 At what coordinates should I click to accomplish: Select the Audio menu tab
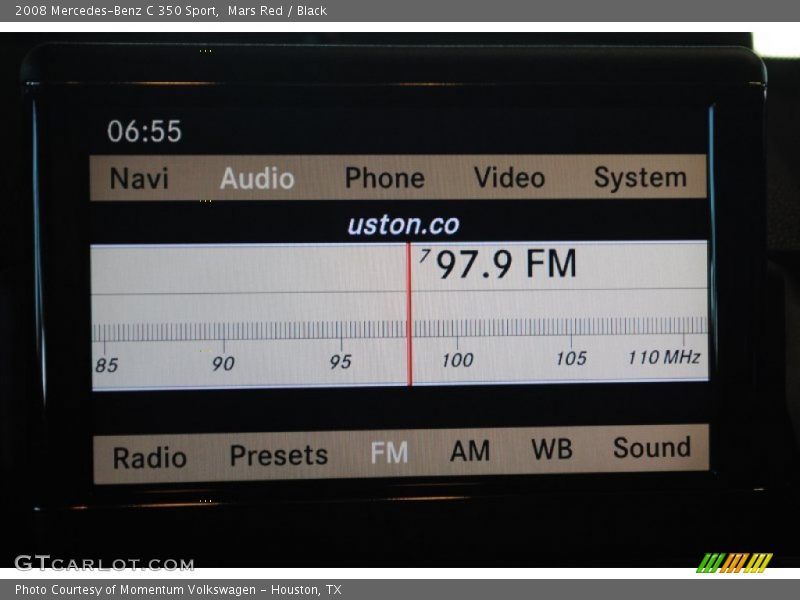[x=257, y=179]
